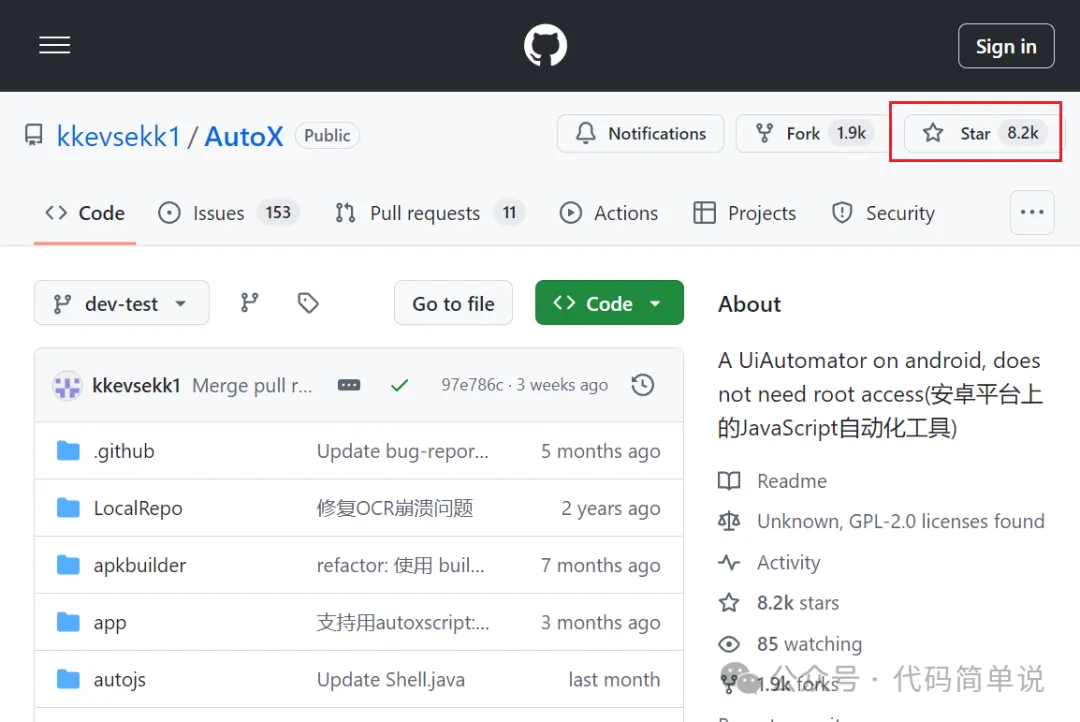Open the 'Update Shell.java' commit message
Screen dimensions: 1080x722
pyautogui.click(x=391, y=679)
